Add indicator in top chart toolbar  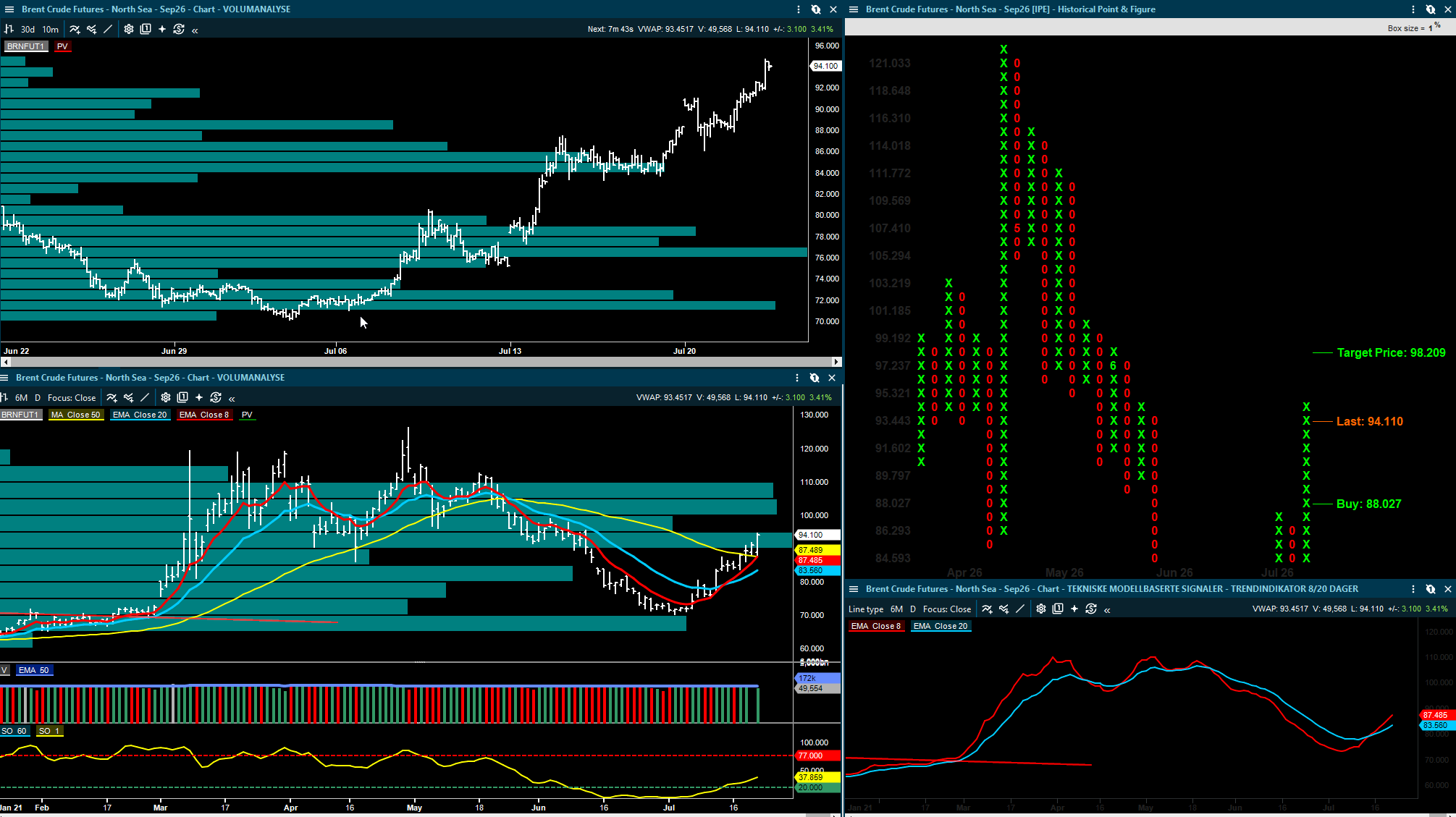pos(75,29)
